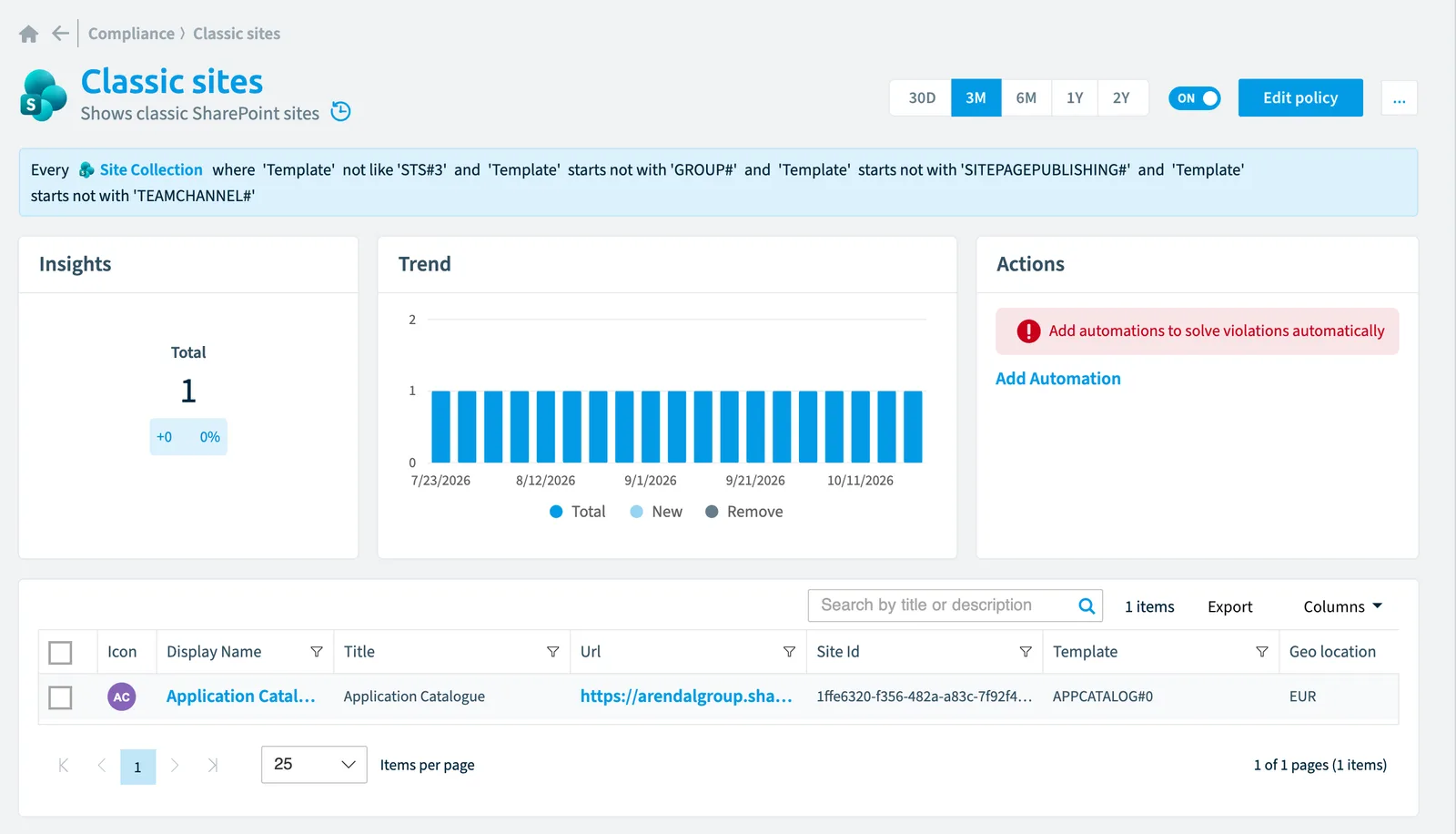
Task: Check the Application Catalogue row checkbox
Action: coord(60,697)
